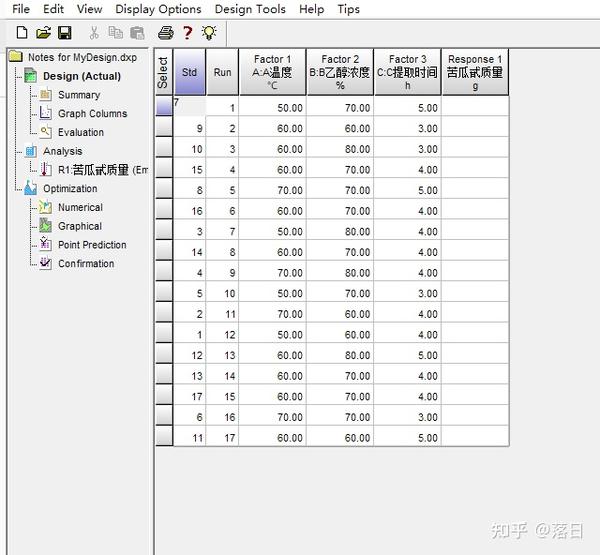Click the New Design toolbar icon

pos(22,33)
